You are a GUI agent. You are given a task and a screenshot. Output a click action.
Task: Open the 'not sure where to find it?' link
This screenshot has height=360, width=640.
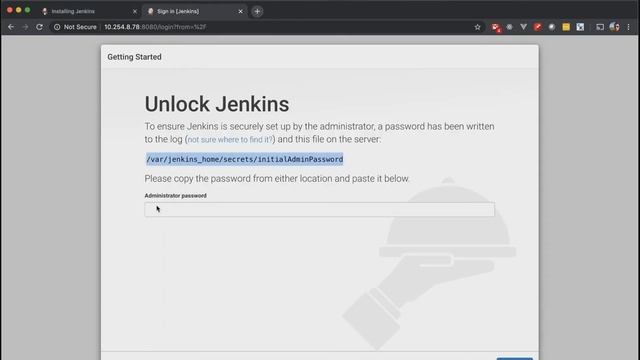230,140
